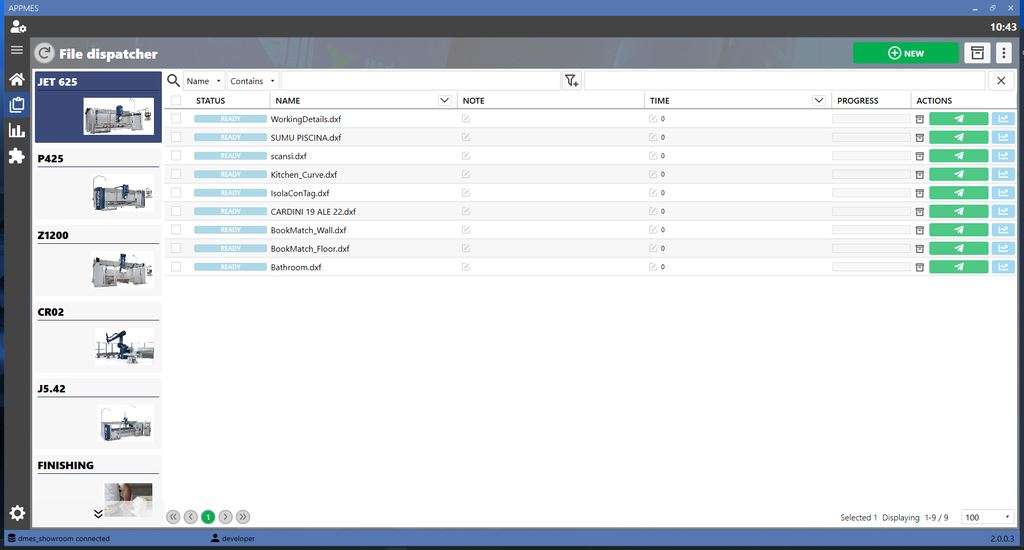Open the three-dot more options menu

(1004, 53)
